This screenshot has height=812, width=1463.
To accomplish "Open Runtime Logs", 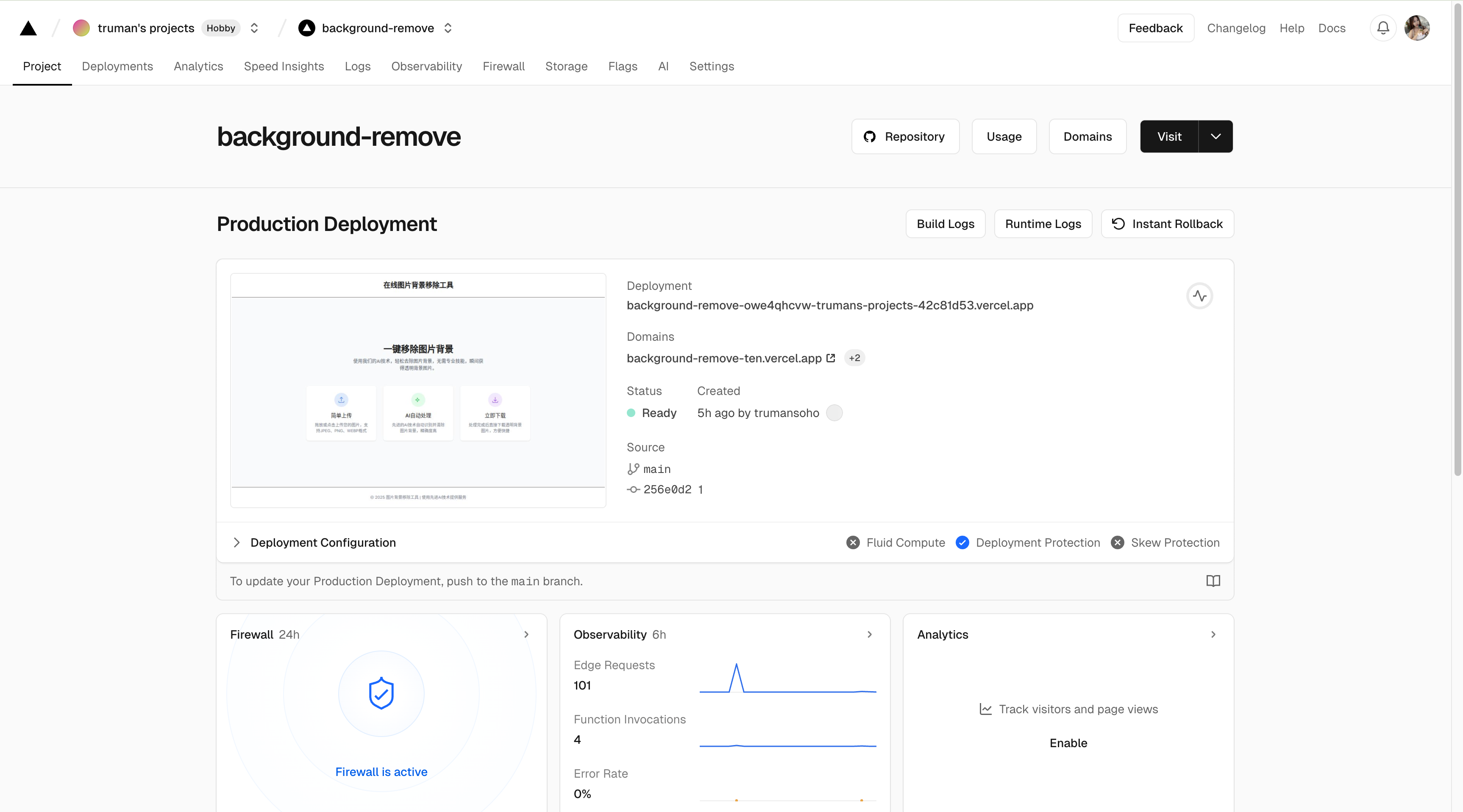I will tap(1043, 224).
